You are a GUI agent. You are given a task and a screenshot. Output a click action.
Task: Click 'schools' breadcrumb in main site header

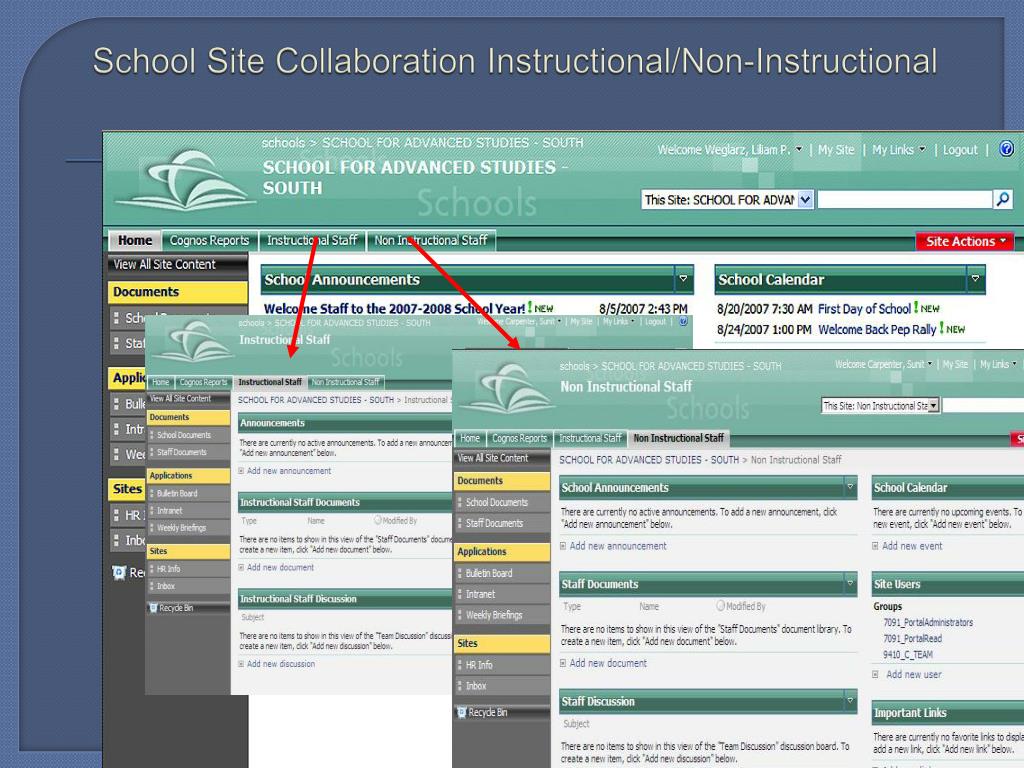point(283,142)
